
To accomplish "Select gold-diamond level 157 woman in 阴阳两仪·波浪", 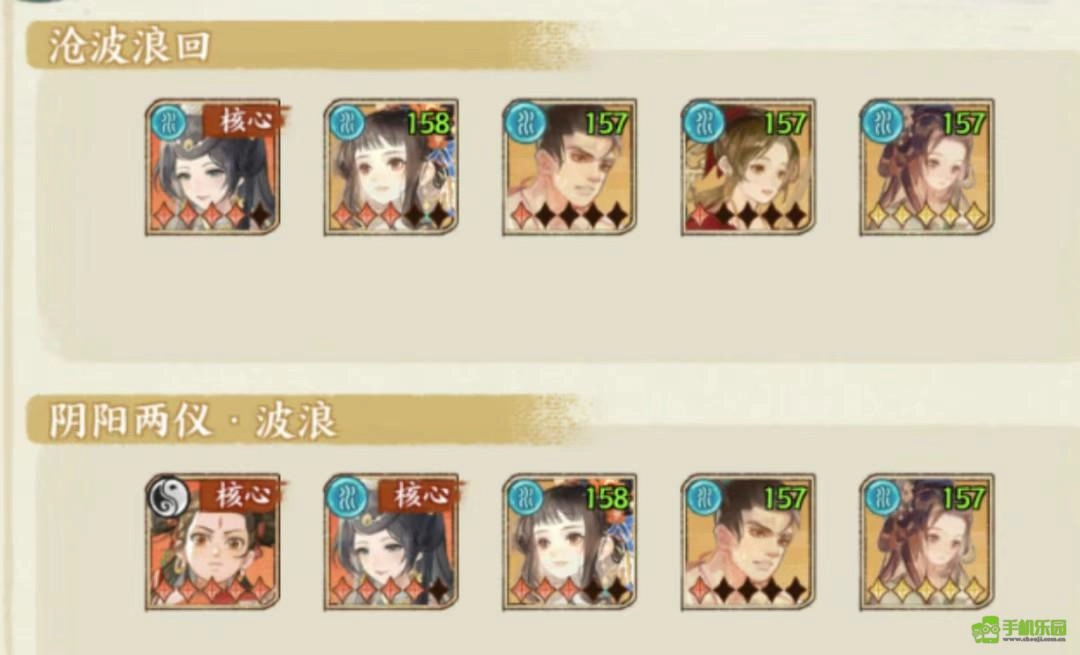I will pyautogui.click(x=927, y=542).
